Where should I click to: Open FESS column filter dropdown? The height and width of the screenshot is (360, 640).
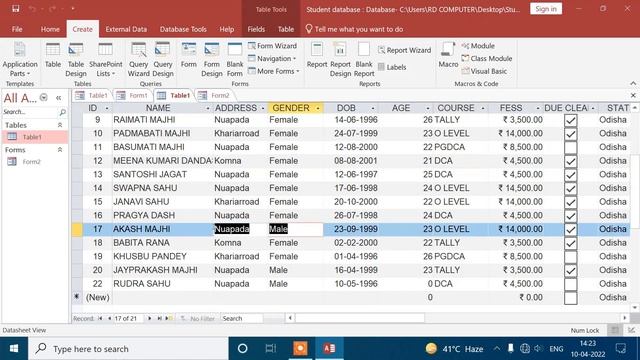pyautogui.click(x=538, y=108)
